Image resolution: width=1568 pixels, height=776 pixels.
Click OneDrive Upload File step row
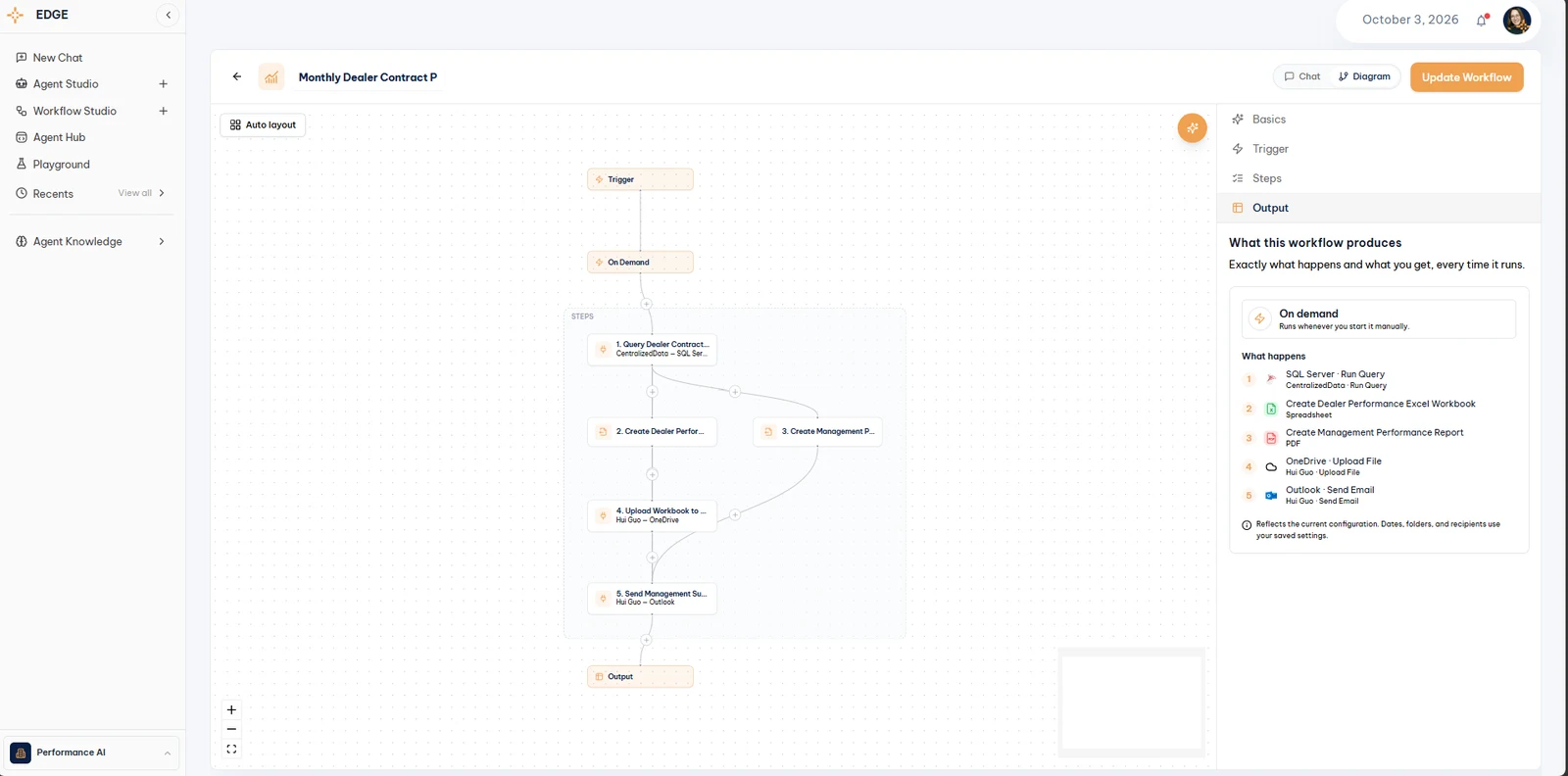click(1378, 466)
